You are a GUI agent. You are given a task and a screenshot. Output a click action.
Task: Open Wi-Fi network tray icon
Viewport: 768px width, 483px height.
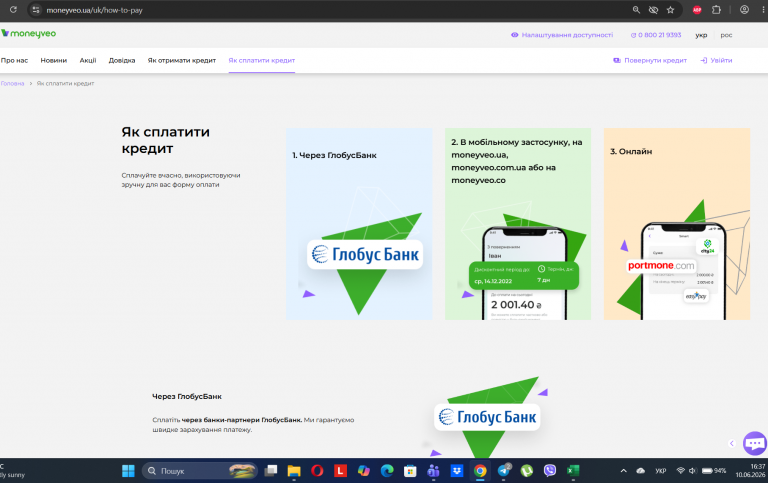680,471
